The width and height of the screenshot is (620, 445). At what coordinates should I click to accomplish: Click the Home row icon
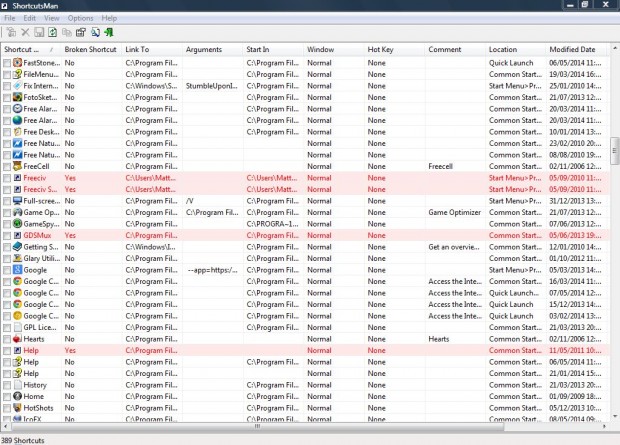[x=17, y=396]
